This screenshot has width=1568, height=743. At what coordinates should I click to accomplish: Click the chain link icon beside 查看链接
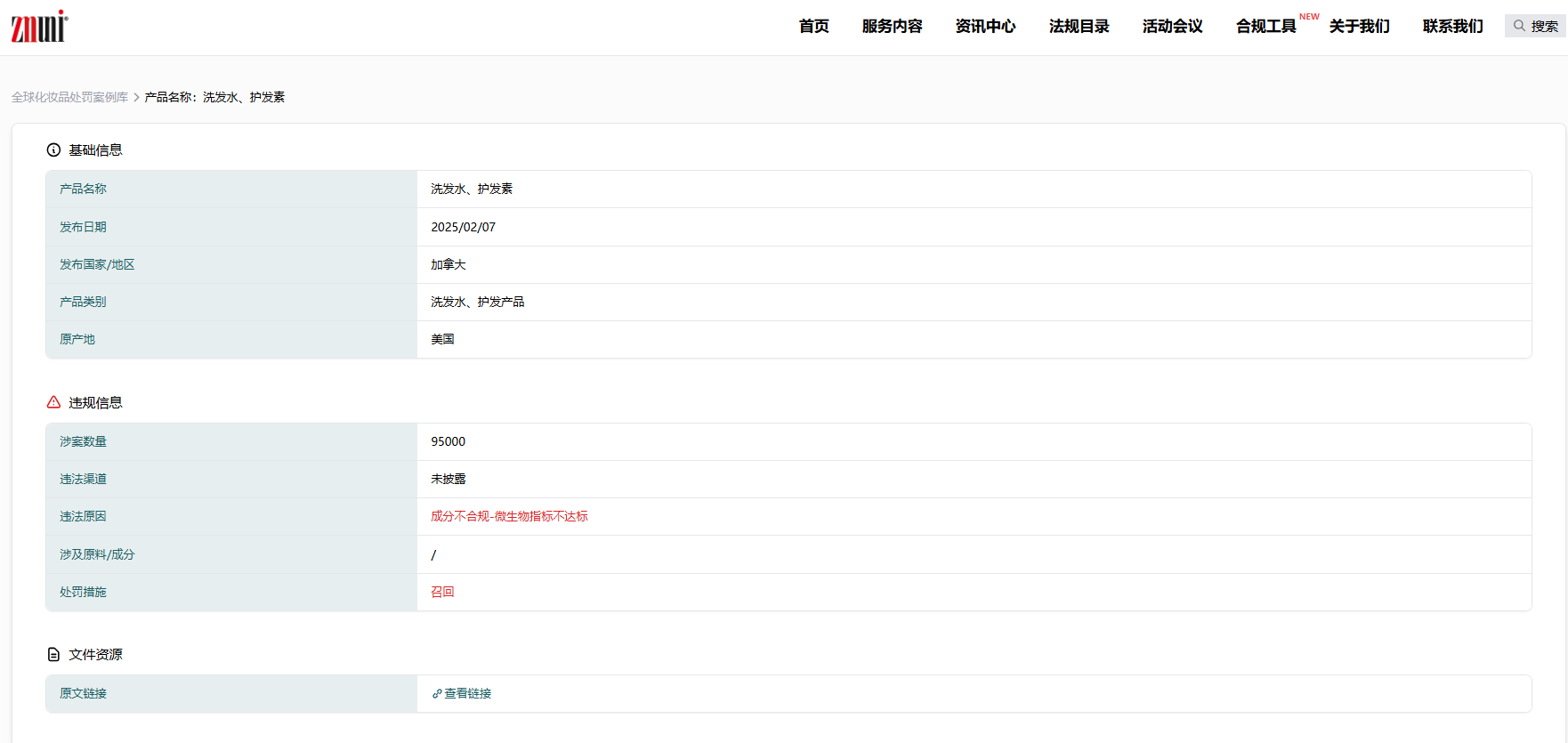tap(437, 694)
